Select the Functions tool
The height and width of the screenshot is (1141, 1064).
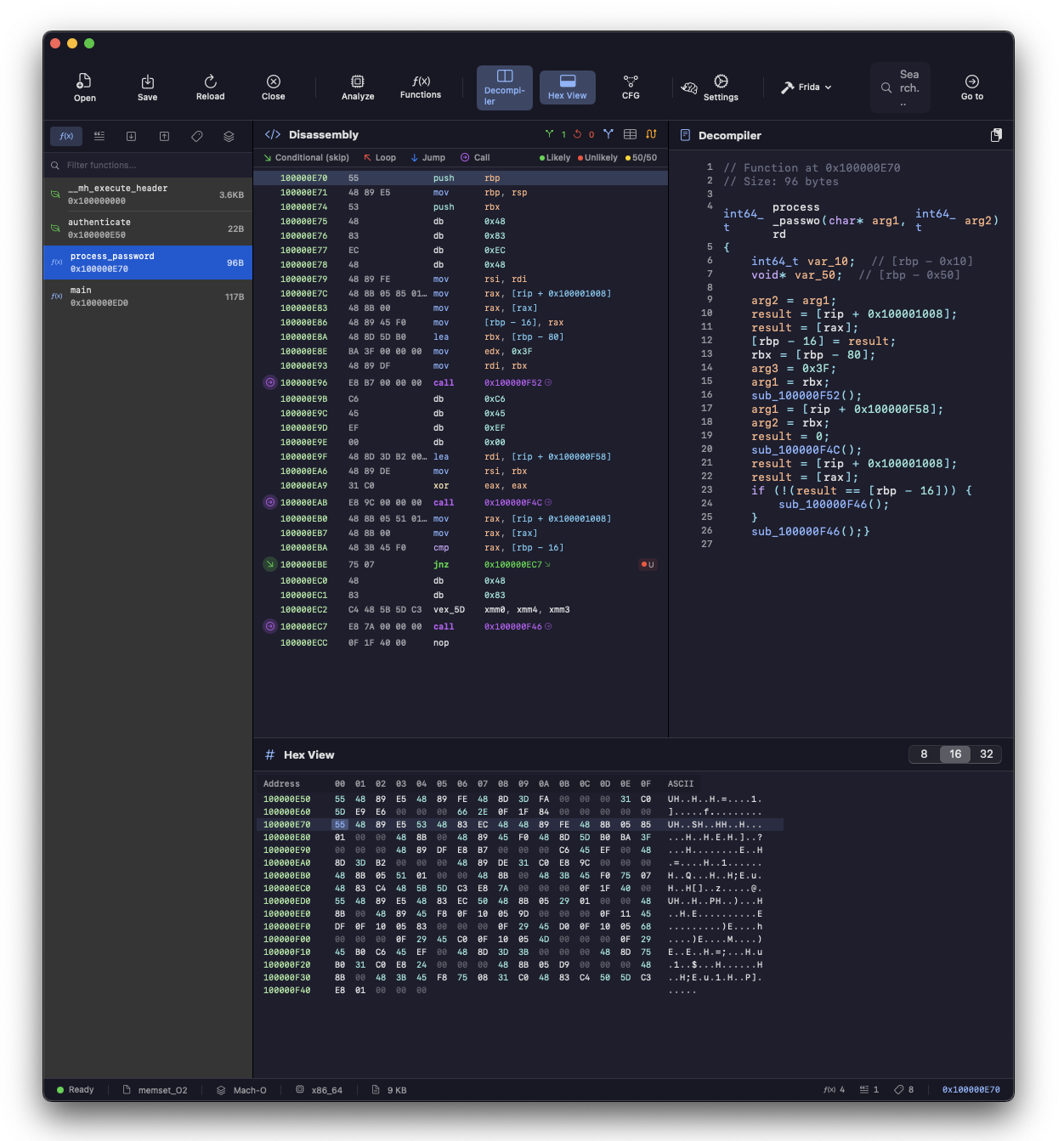[421, 88]
